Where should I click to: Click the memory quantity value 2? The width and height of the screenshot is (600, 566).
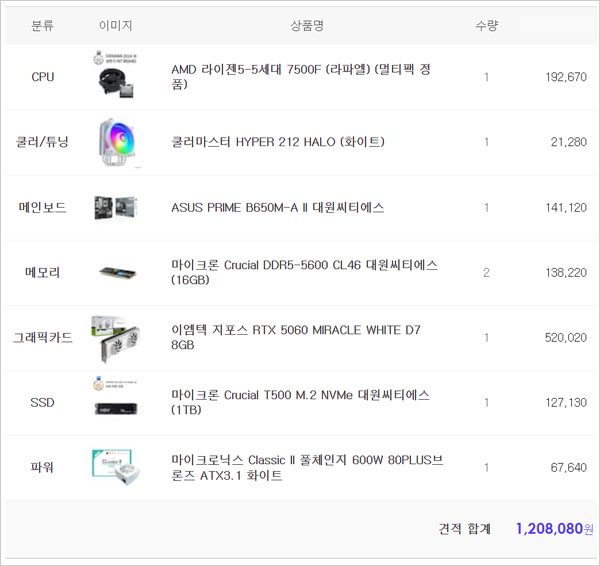point(487,272)
